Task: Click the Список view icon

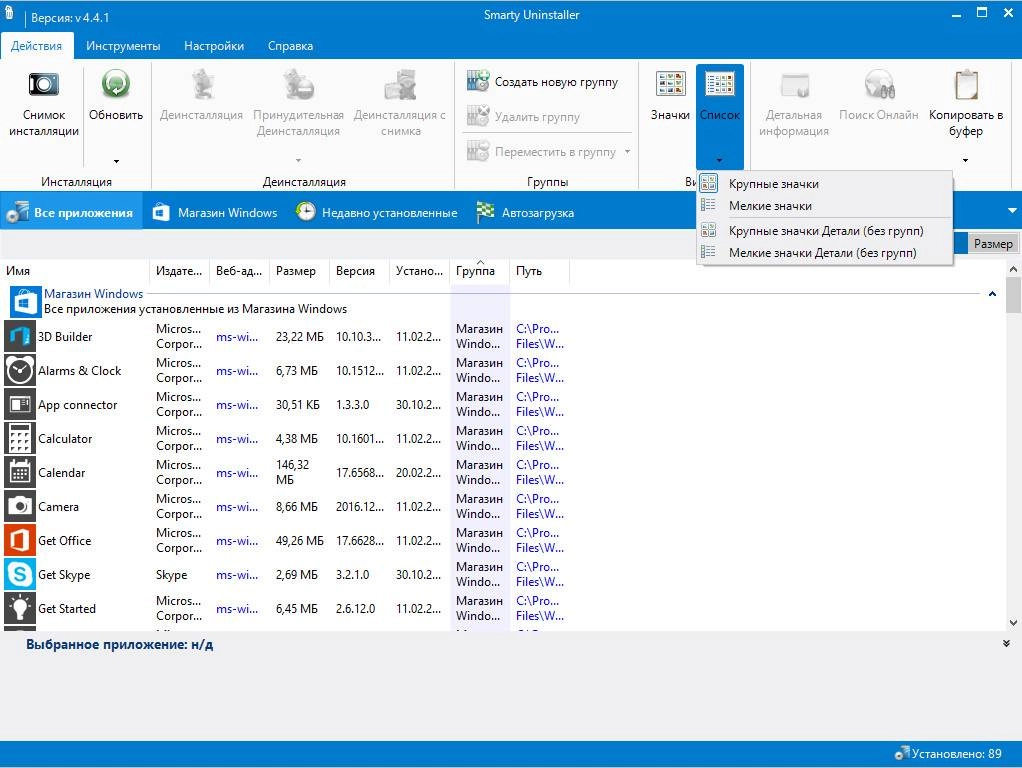Action: pos(720,84)
